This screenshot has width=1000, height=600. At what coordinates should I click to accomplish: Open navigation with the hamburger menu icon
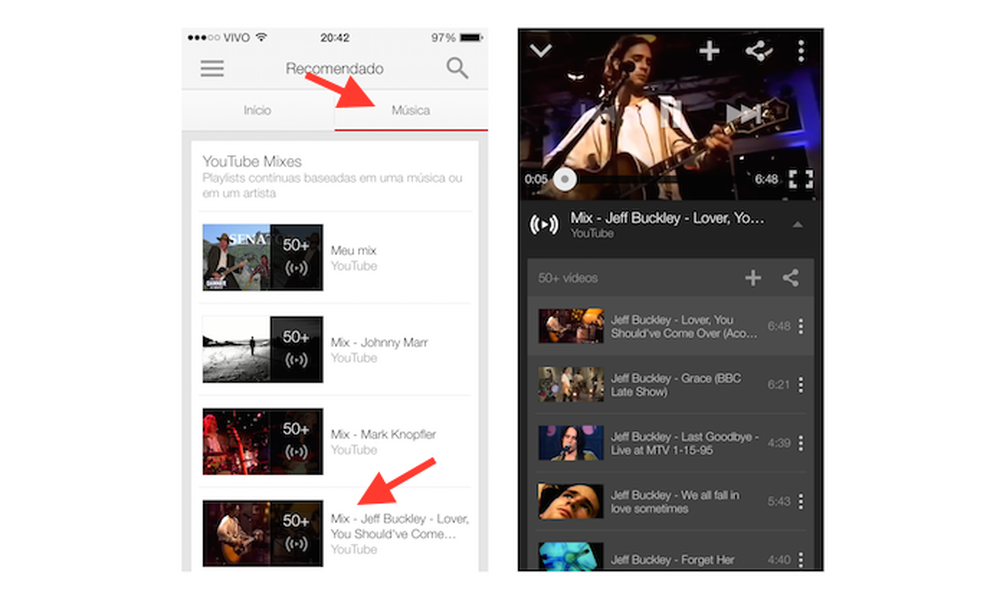211,68
